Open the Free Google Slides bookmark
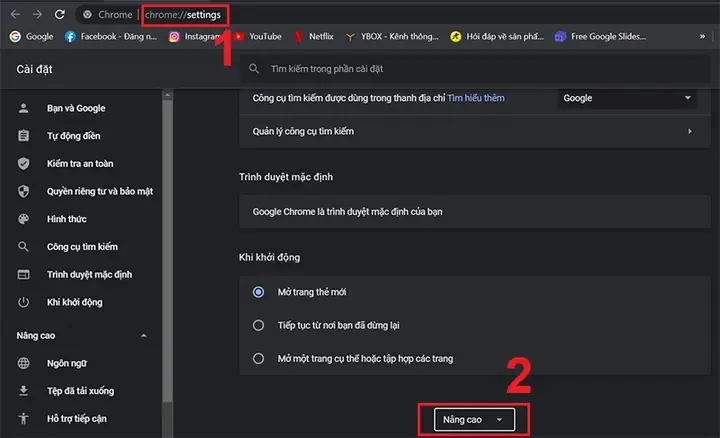The image size is (720, 438). pyautogui.click(x=600, y=37)
